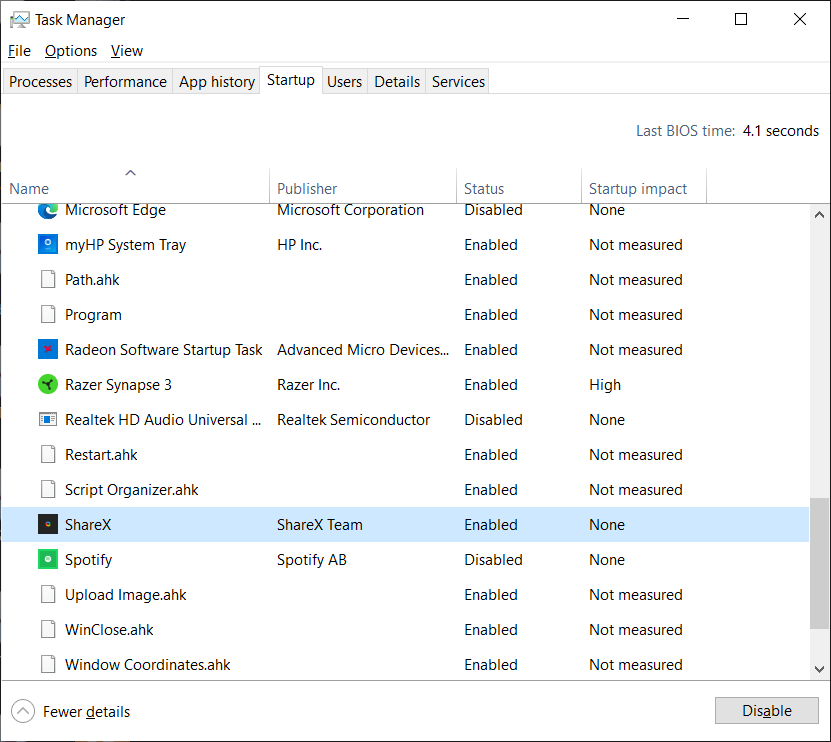
Task: Open the Options menu
Action: point(71,51)
